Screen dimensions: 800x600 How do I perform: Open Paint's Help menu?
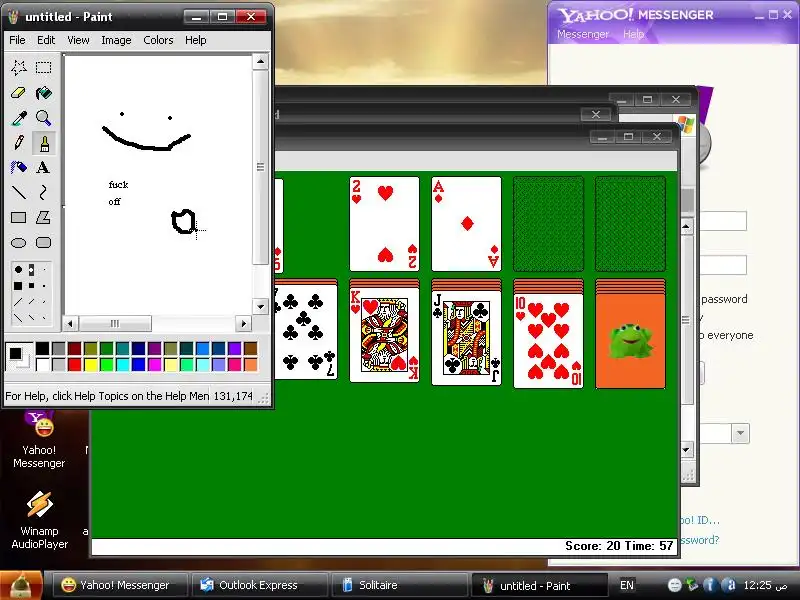tap(195, 40)
